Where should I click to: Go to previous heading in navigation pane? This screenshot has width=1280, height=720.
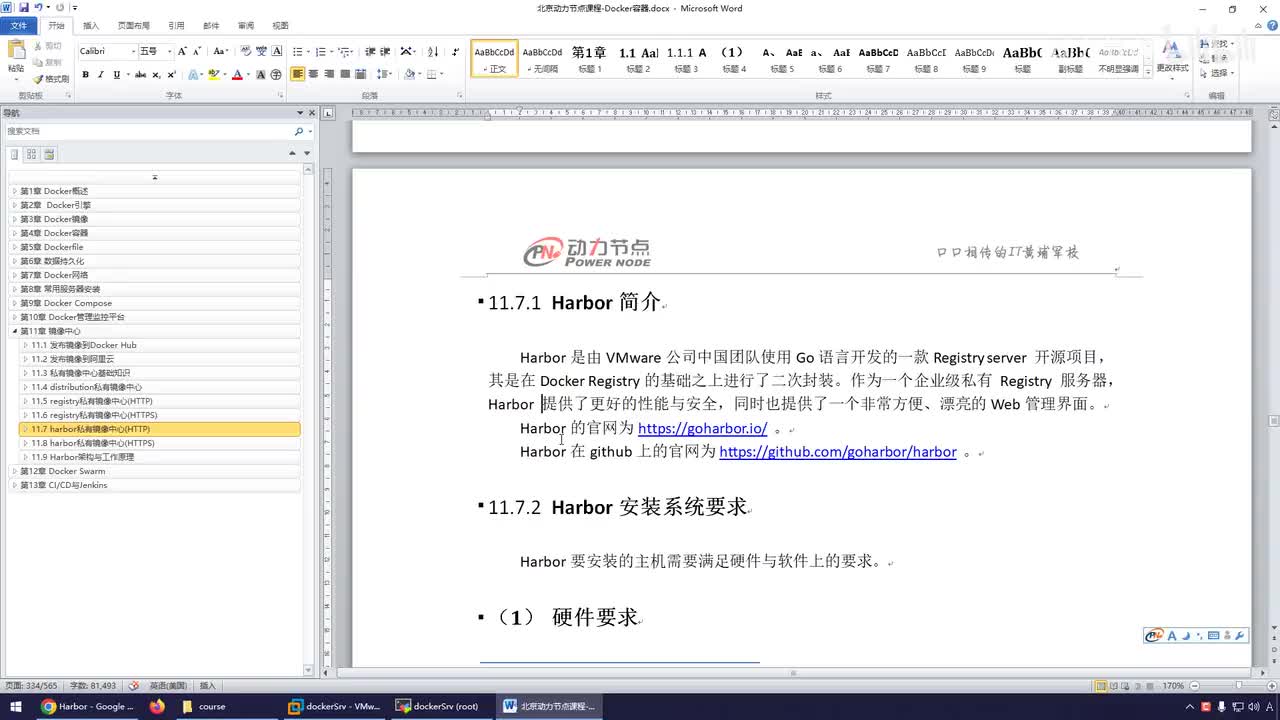[292, 153]
